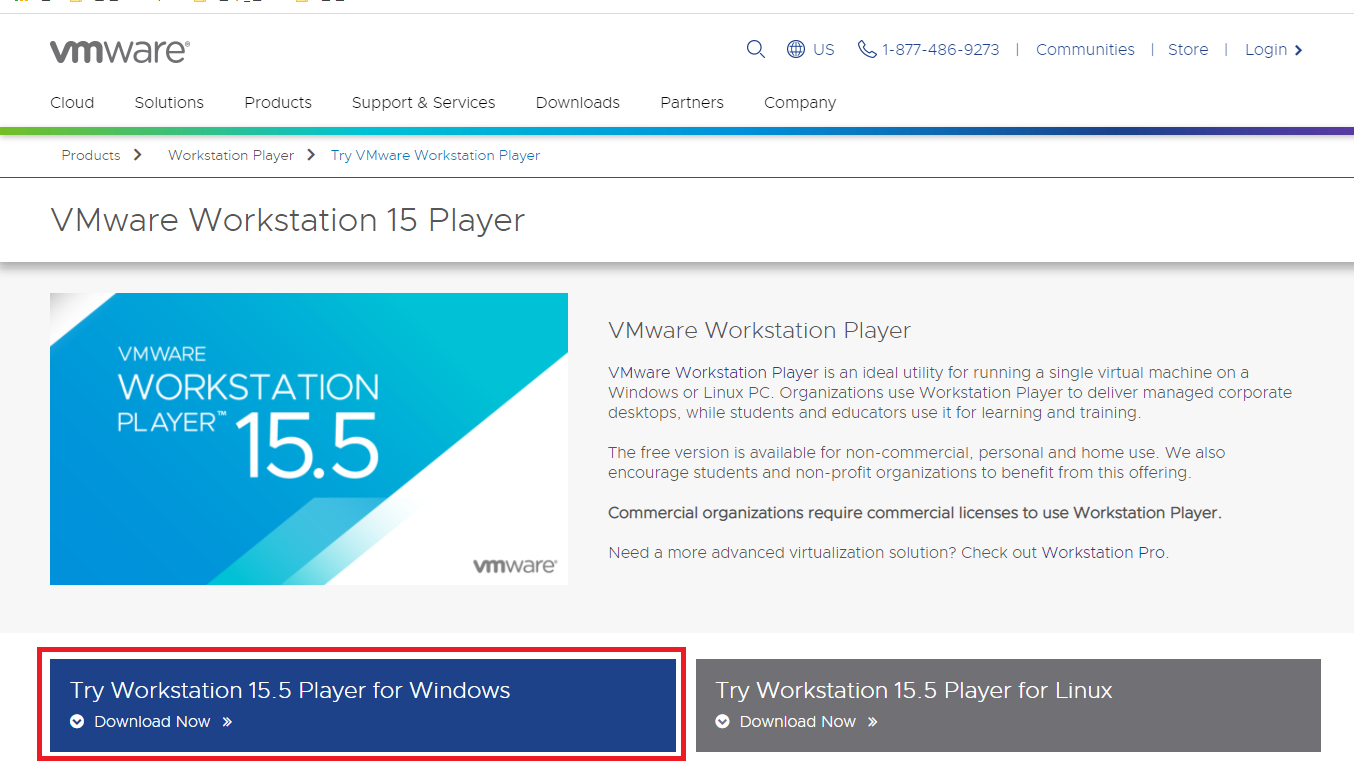Visit the Store link
The image size is (1354, 783).
pos(1188,49)
